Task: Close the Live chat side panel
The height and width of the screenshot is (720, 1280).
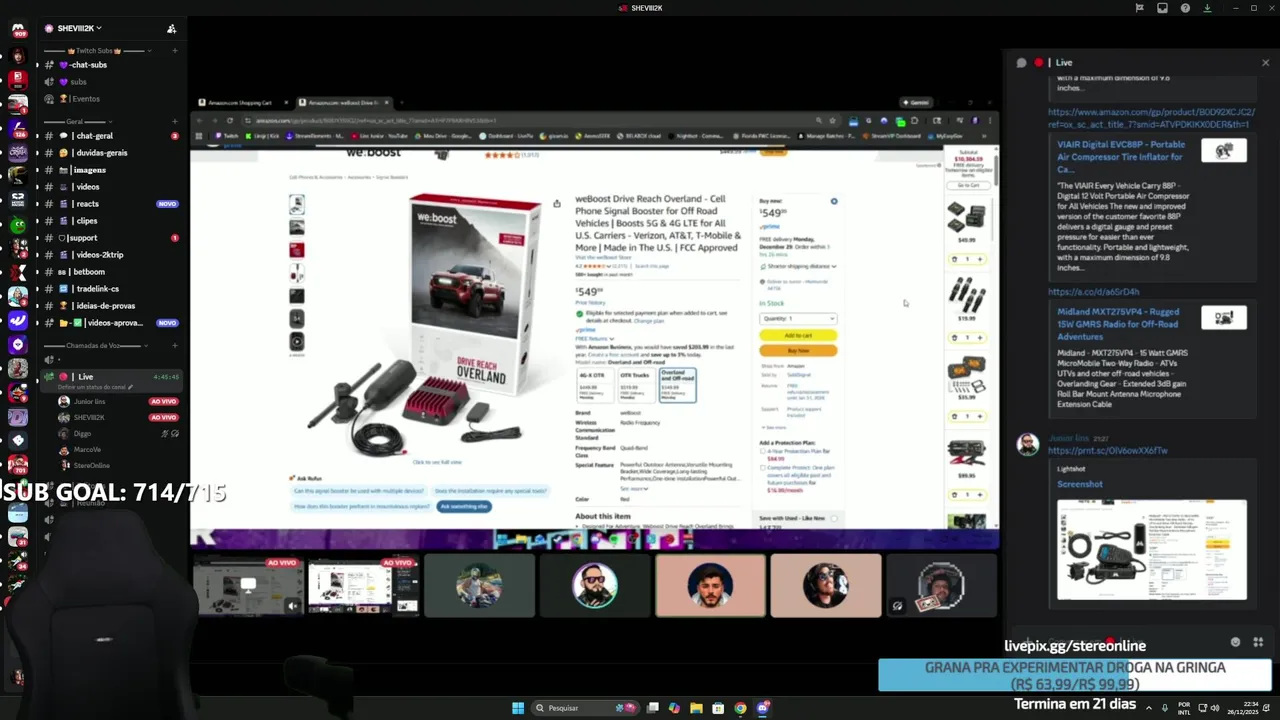Action: (1265, 63)
